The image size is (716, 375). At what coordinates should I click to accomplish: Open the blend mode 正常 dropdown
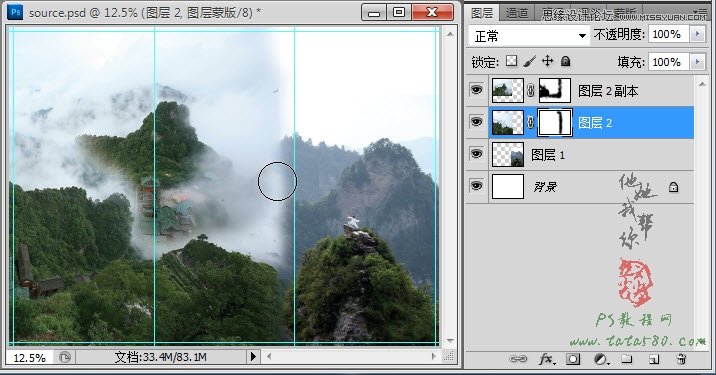pos(529,36)
